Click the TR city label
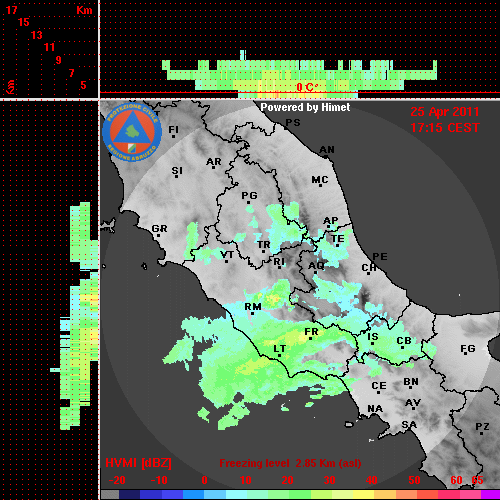 click(264, 246)
